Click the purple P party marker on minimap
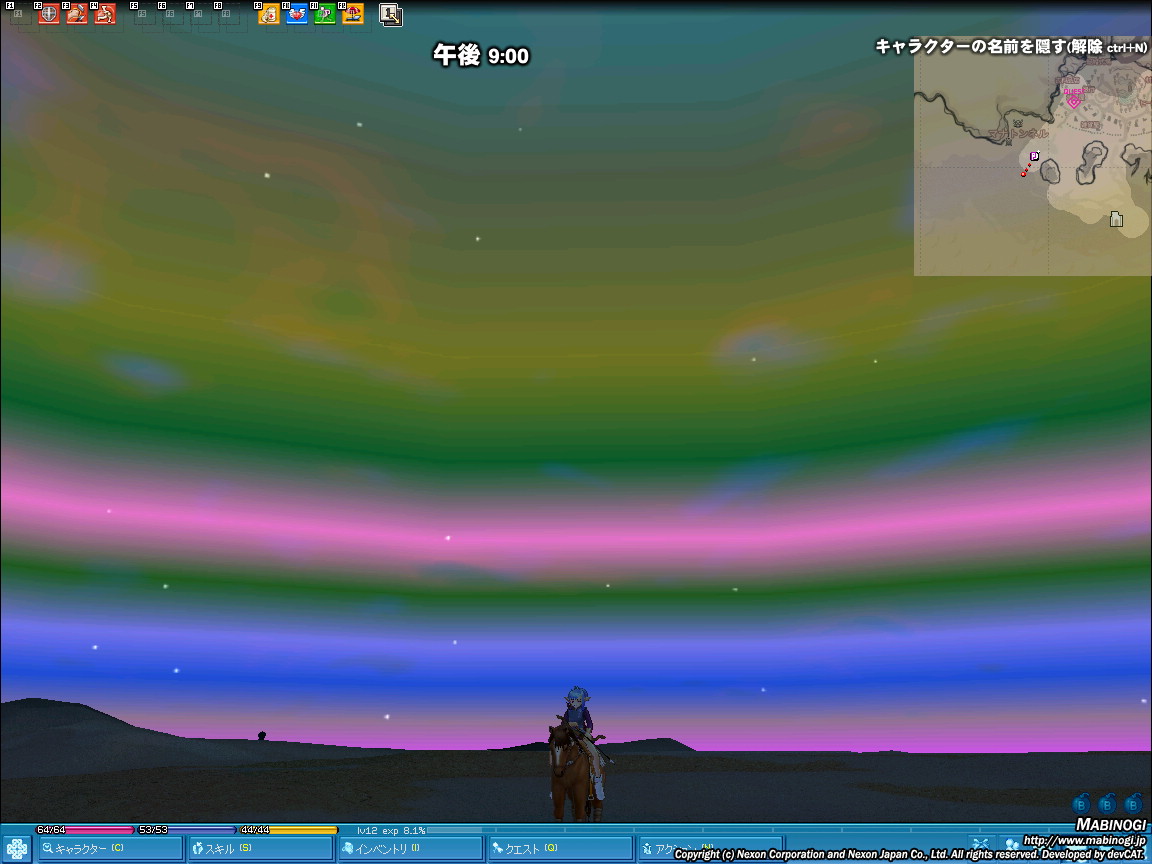This screenshot has width=1152, height=864. [1034, 156]
